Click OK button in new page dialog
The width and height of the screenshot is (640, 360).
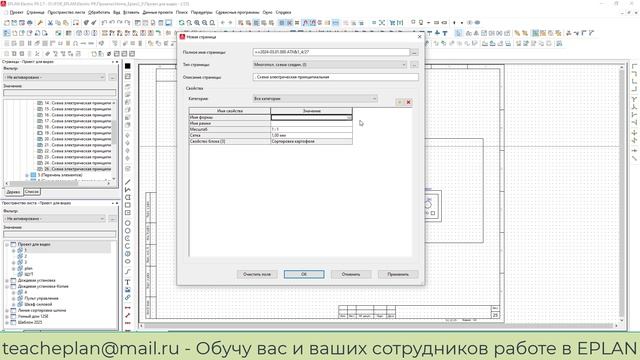(304, 274)
